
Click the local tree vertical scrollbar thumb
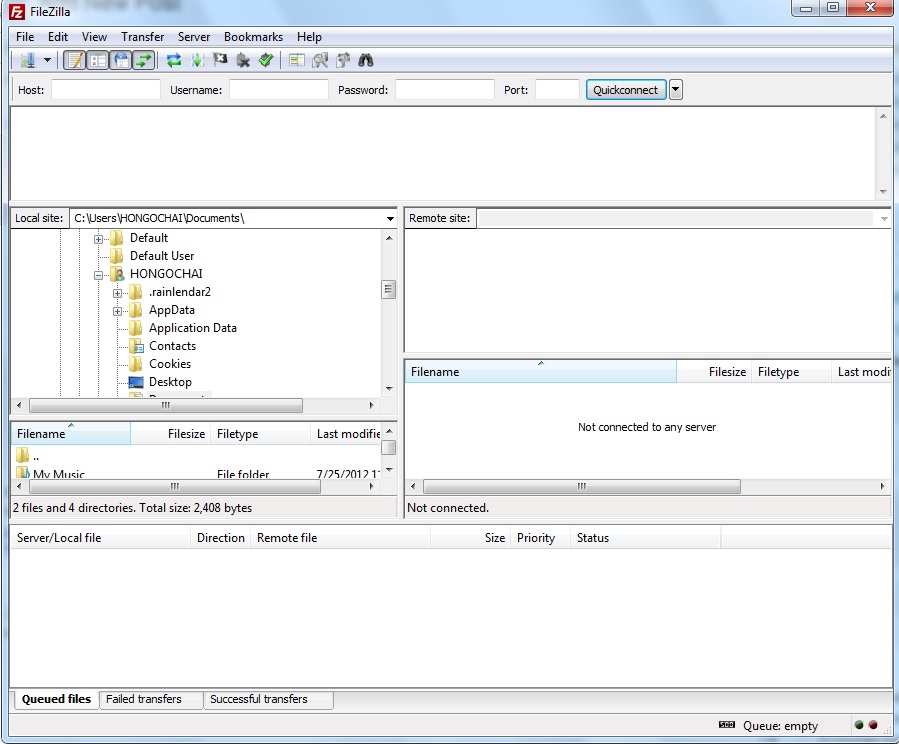click(388, 289)
